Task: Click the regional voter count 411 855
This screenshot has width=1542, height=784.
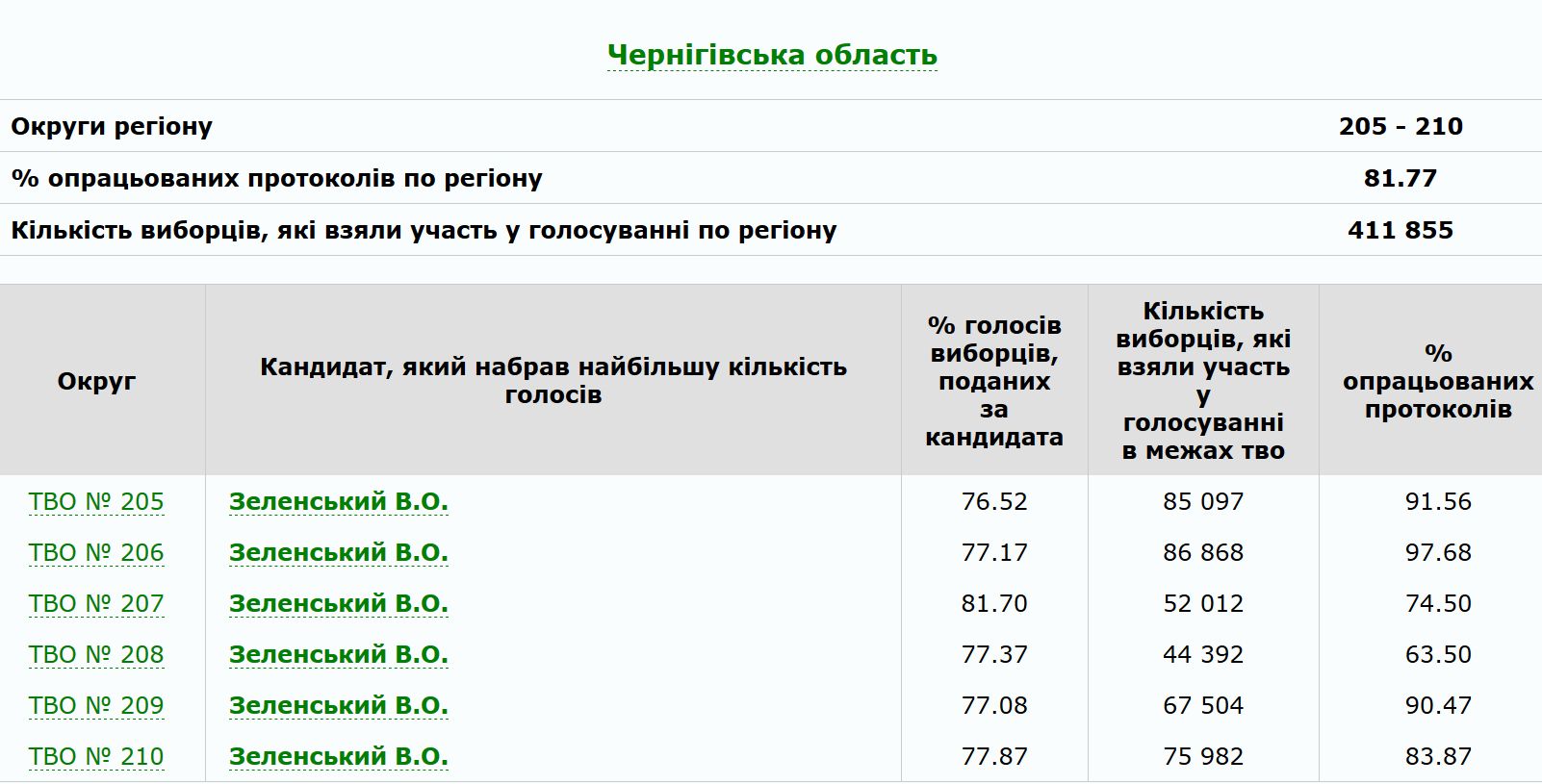Action: [x=1400, y=230]
